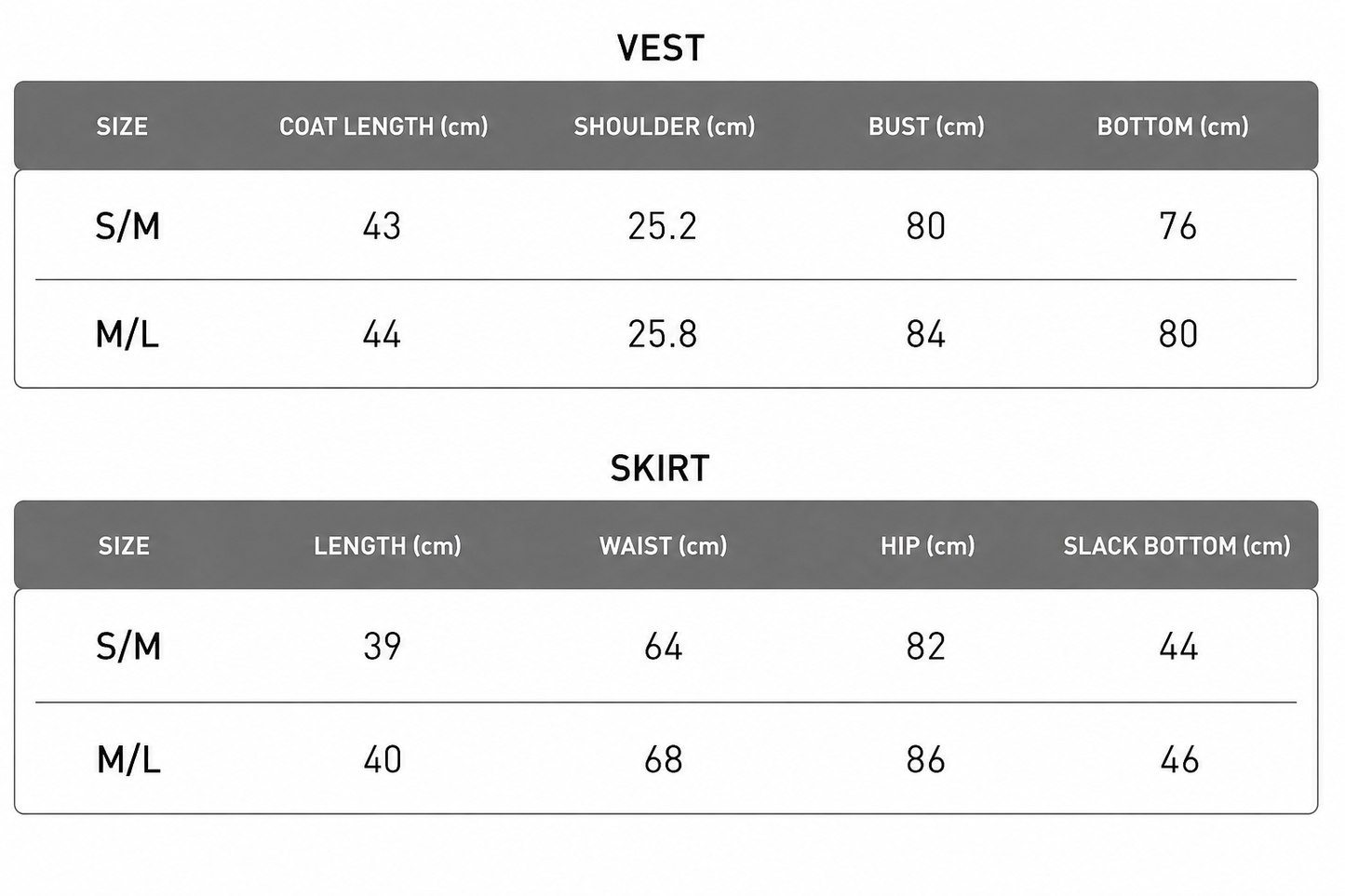Click the BUST (cm) header cell
The width and height of the screenshot is (1345, 896).
[x=926, y=127]
